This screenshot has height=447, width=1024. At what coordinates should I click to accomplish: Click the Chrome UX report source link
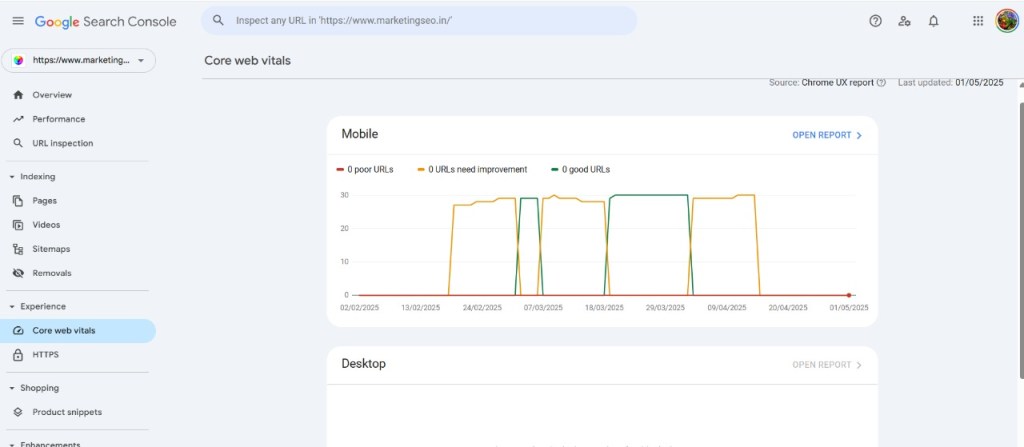tap(837, 83)
